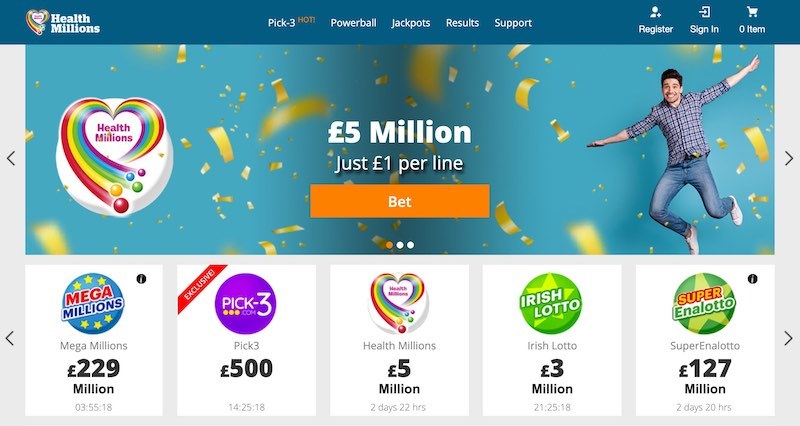Show previous lottery cards with left arrow
This screenshot has height=426, width=800.
(x=10, y=338)
